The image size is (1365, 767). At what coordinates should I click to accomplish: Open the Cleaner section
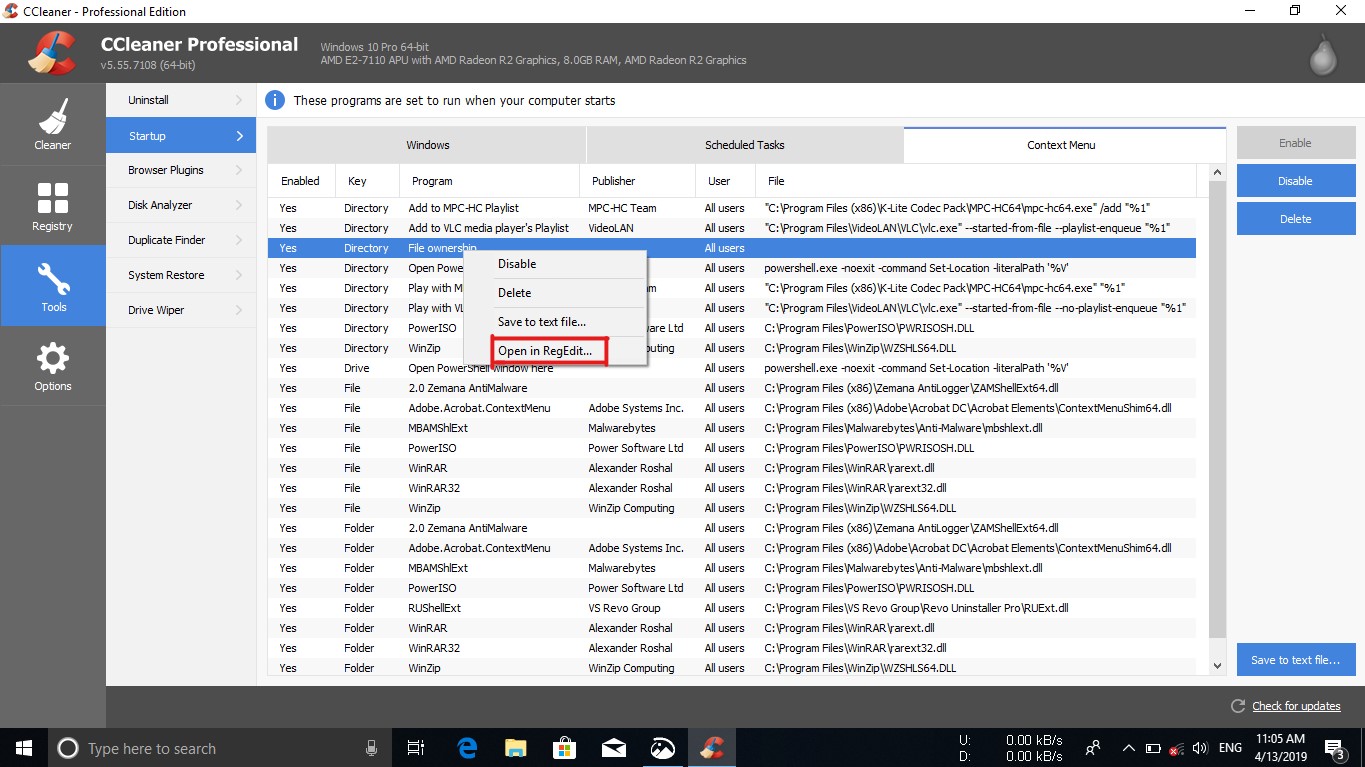tap(52, 124)
